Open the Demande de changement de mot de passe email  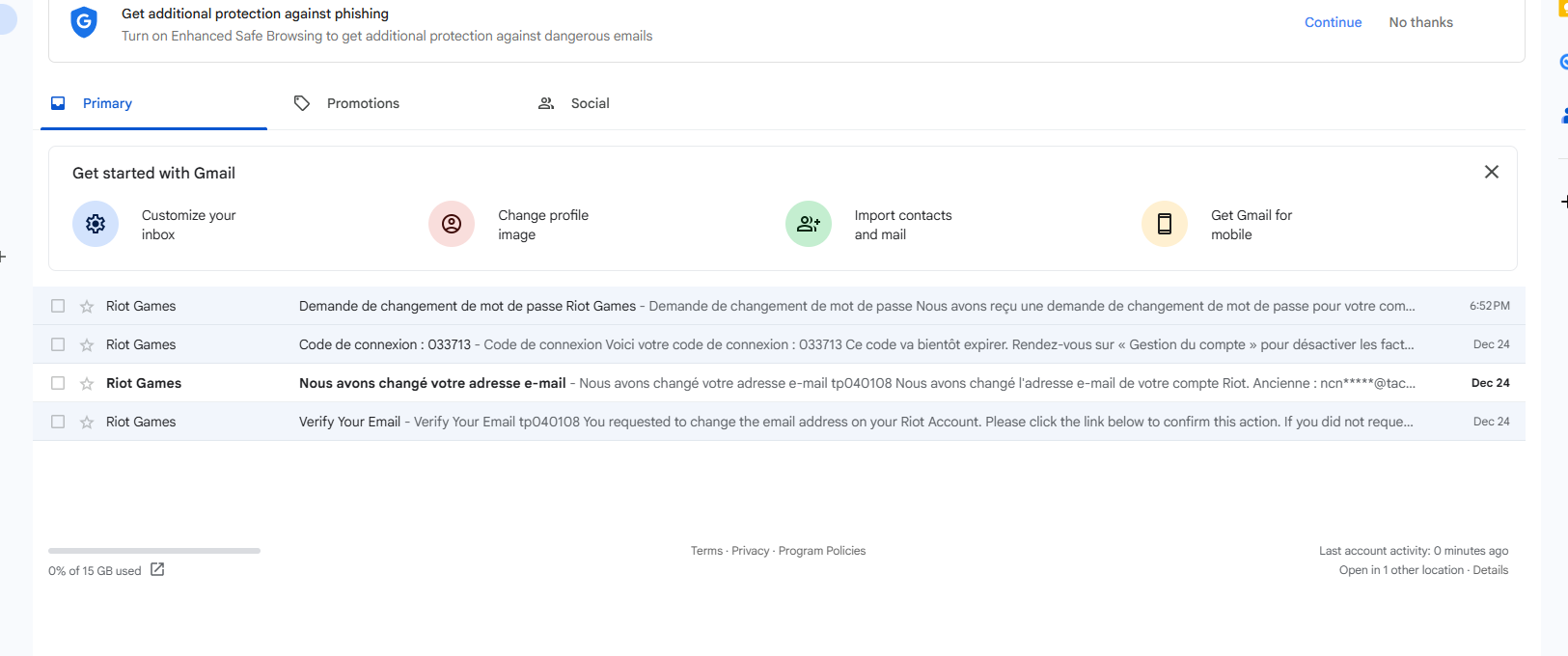pos(779,306)
